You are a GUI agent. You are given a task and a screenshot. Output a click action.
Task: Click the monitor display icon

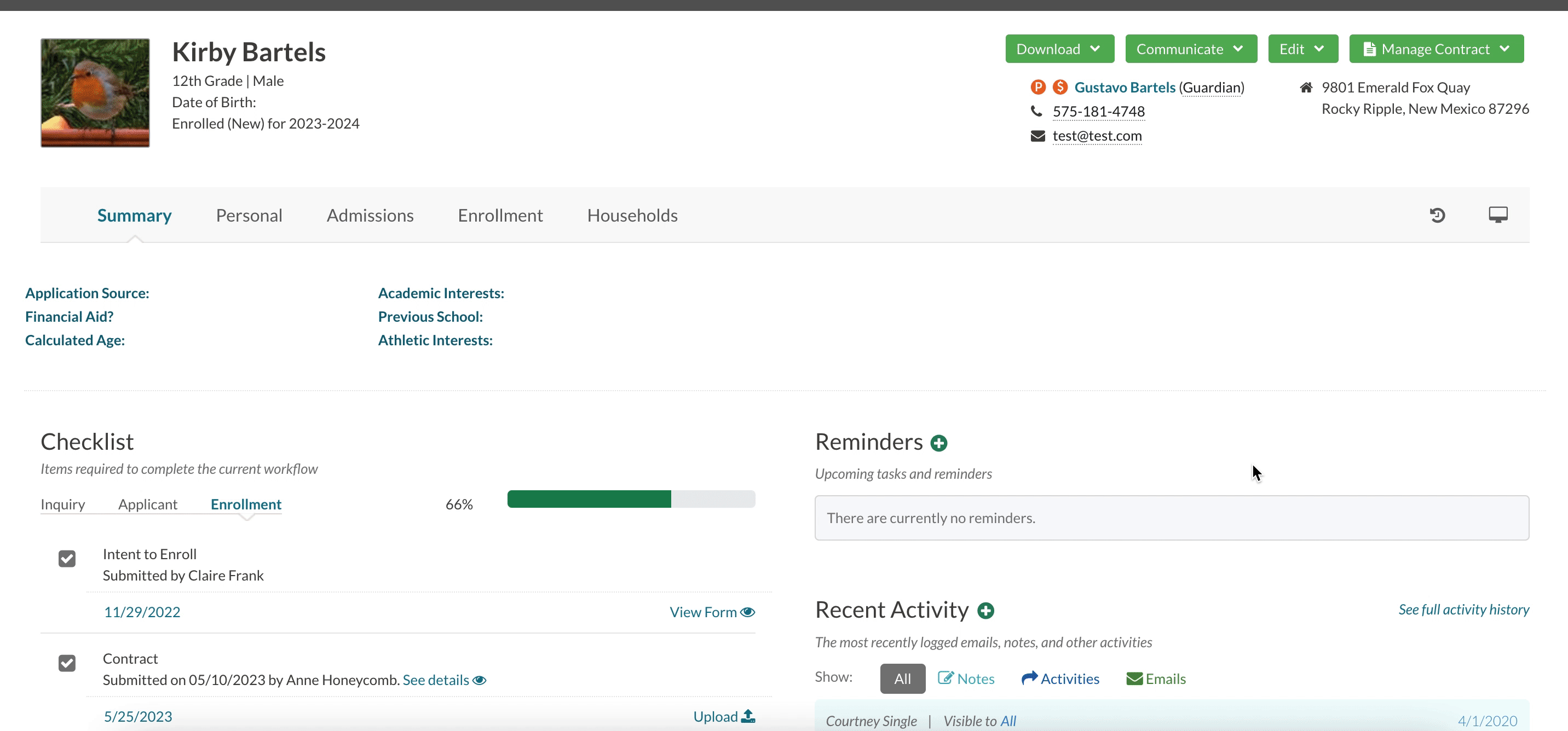coord(1498,214)
